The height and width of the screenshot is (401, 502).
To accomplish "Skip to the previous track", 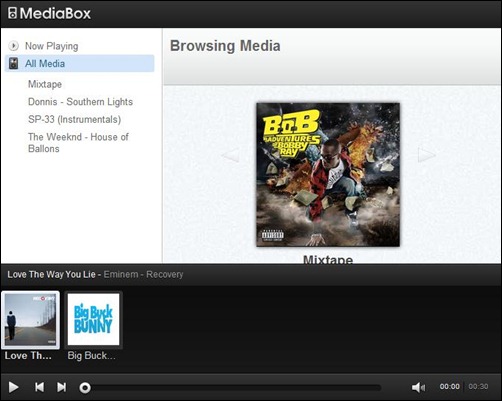I will coord(40,387).
